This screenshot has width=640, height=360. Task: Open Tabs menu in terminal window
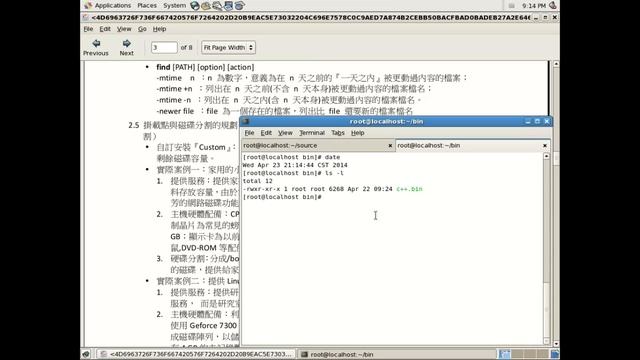338,133
